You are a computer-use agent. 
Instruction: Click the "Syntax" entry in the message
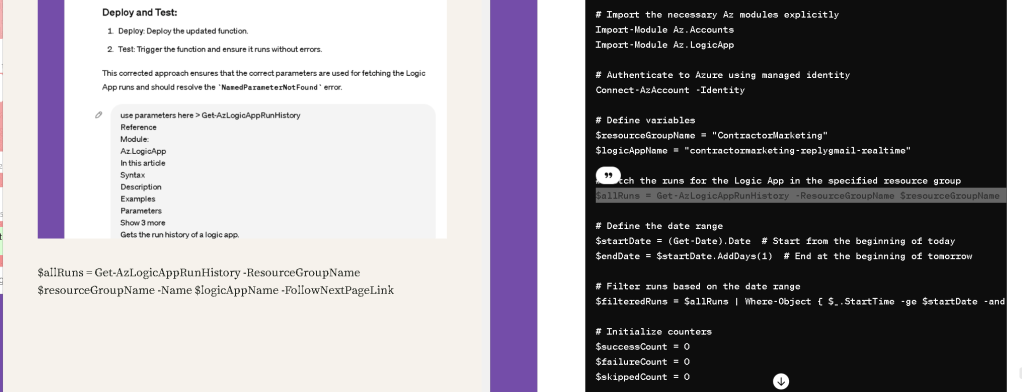[x=132, y=175]
